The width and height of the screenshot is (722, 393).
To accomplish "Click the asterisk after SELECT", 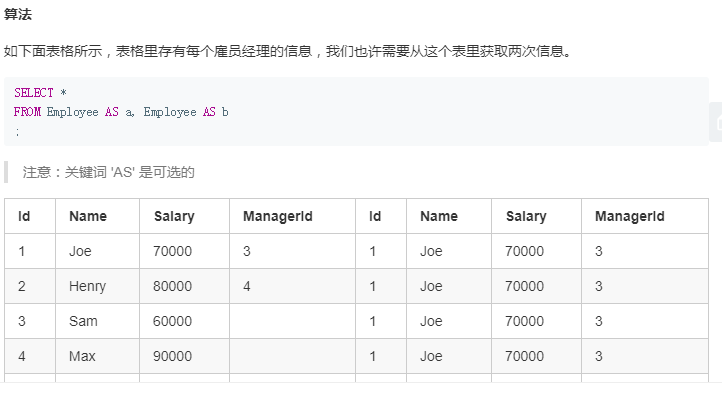I will pyautogui.click(x=64, y=93).
